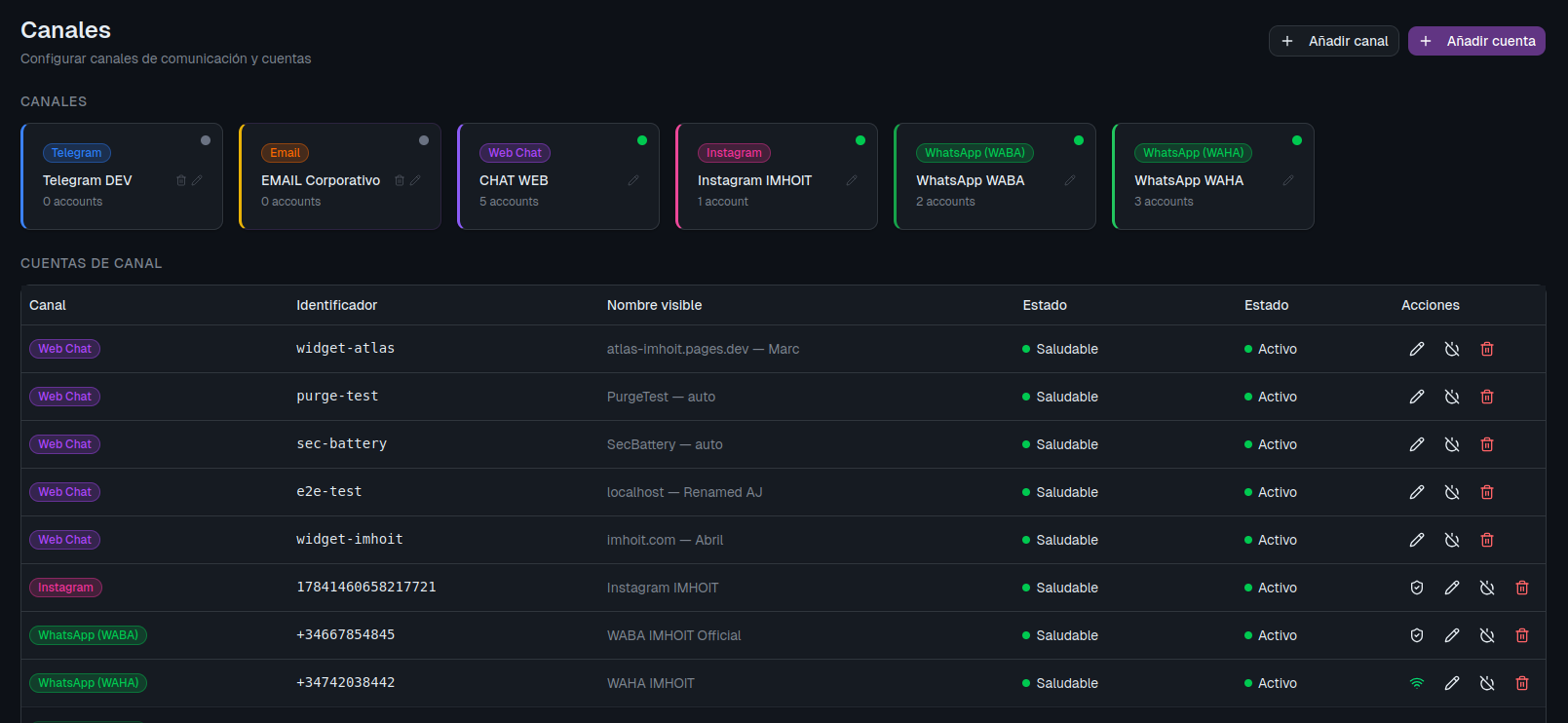Screen dimensions: 1568x723
Task: Click 'atlas-imhoit.pages.dev — Marc' display name
Action: pyautogui.click(x=704, y=349)
